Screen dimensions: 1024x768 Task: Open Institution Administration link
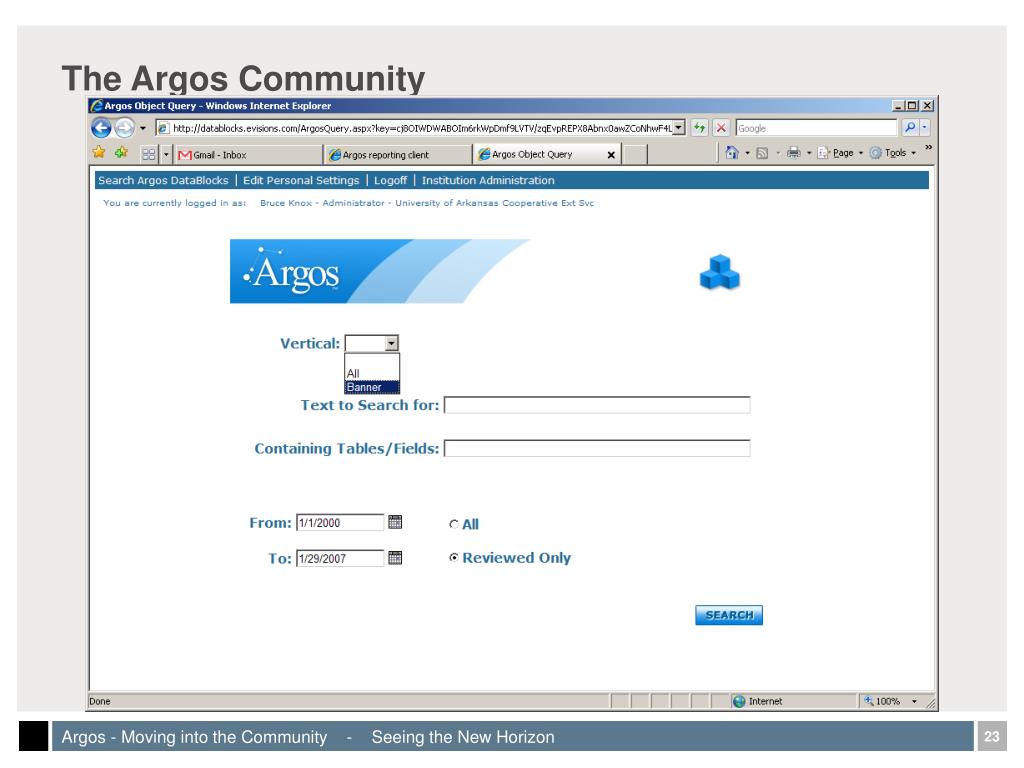(488, 180)
